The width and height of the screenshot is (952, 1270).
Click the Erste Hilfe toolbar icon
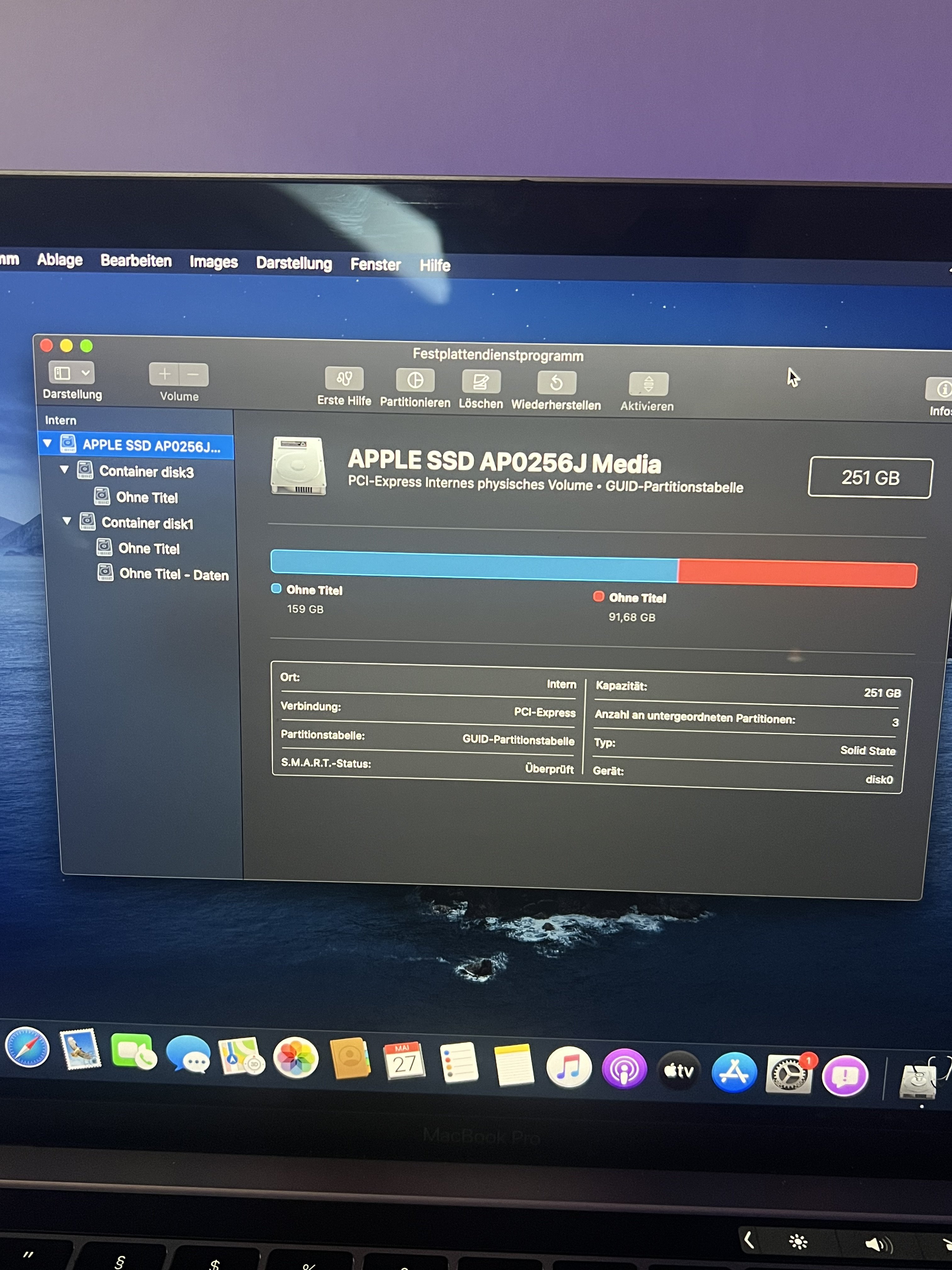point(344,378)
